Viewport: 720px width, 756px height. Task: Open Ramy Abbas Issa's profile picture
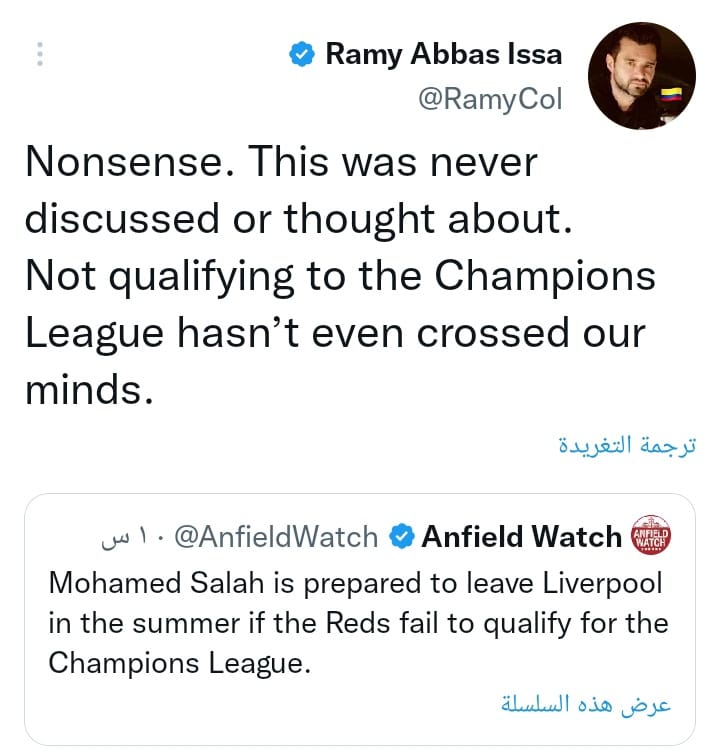click(641, 76)
